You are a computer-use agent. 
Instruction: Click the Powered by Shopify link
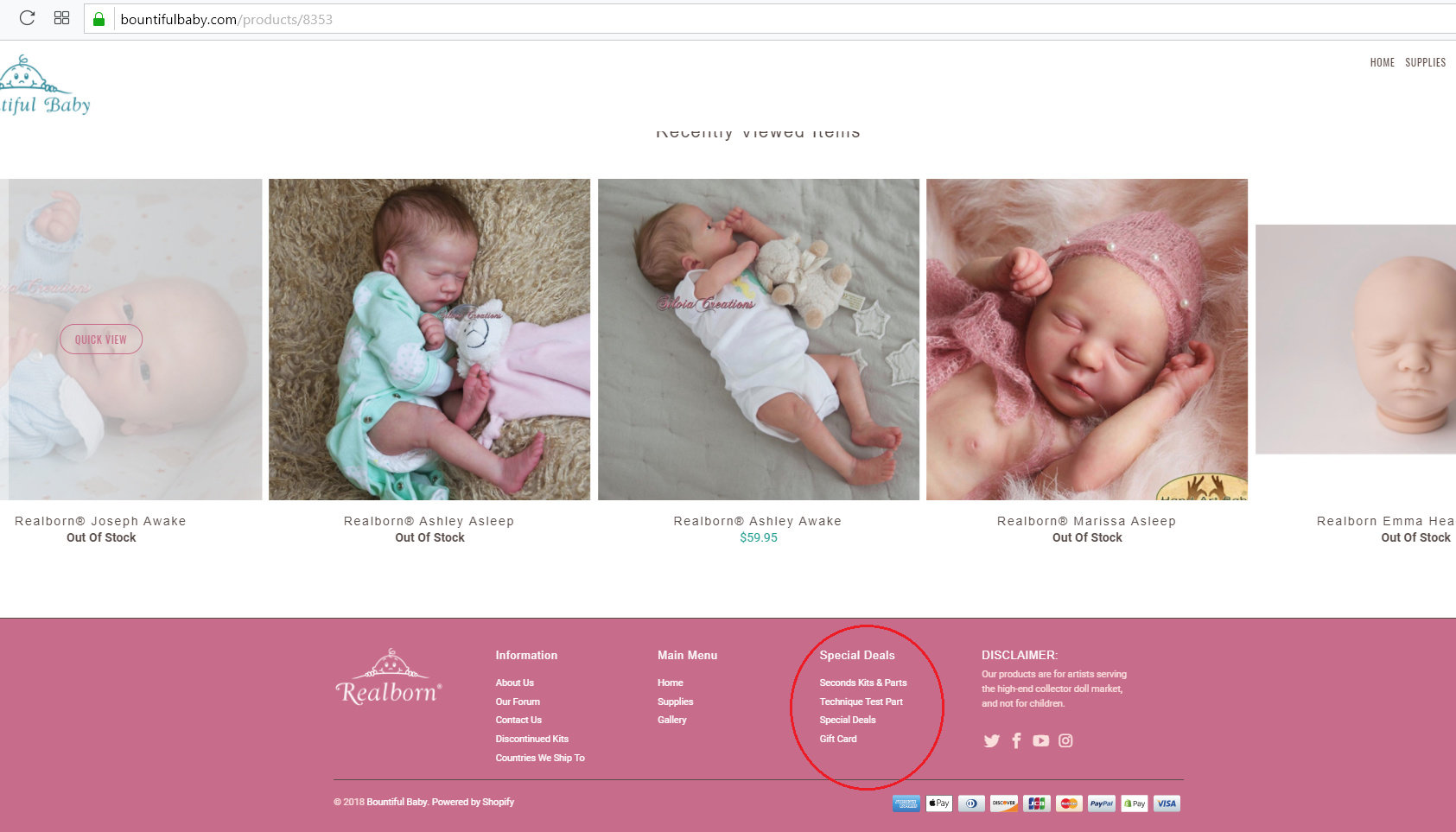click(x=473, y=802)
